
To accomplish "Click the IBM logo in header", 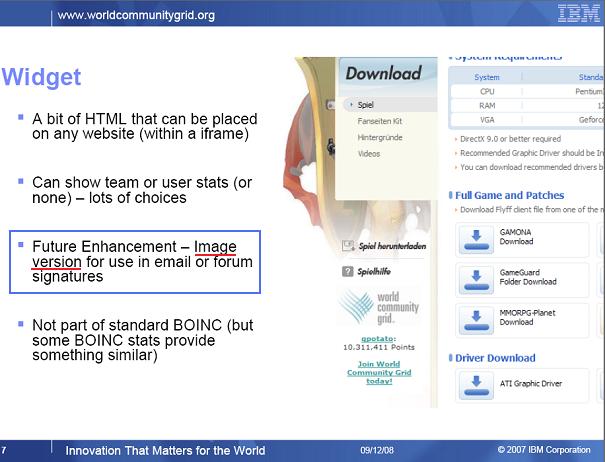I will pyautogui.click(x=578, y=14).
